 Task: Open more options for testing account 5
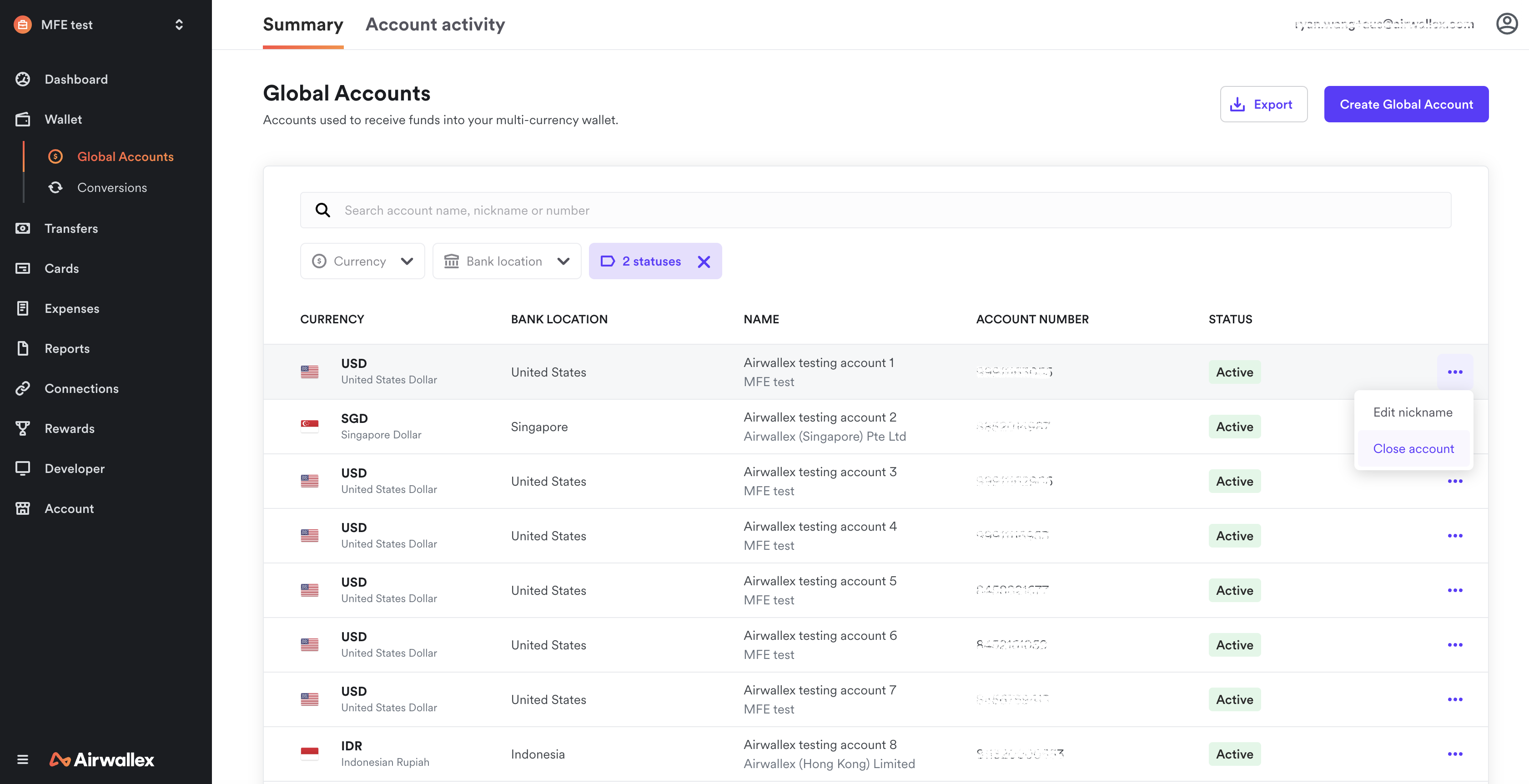(1455, 591)
